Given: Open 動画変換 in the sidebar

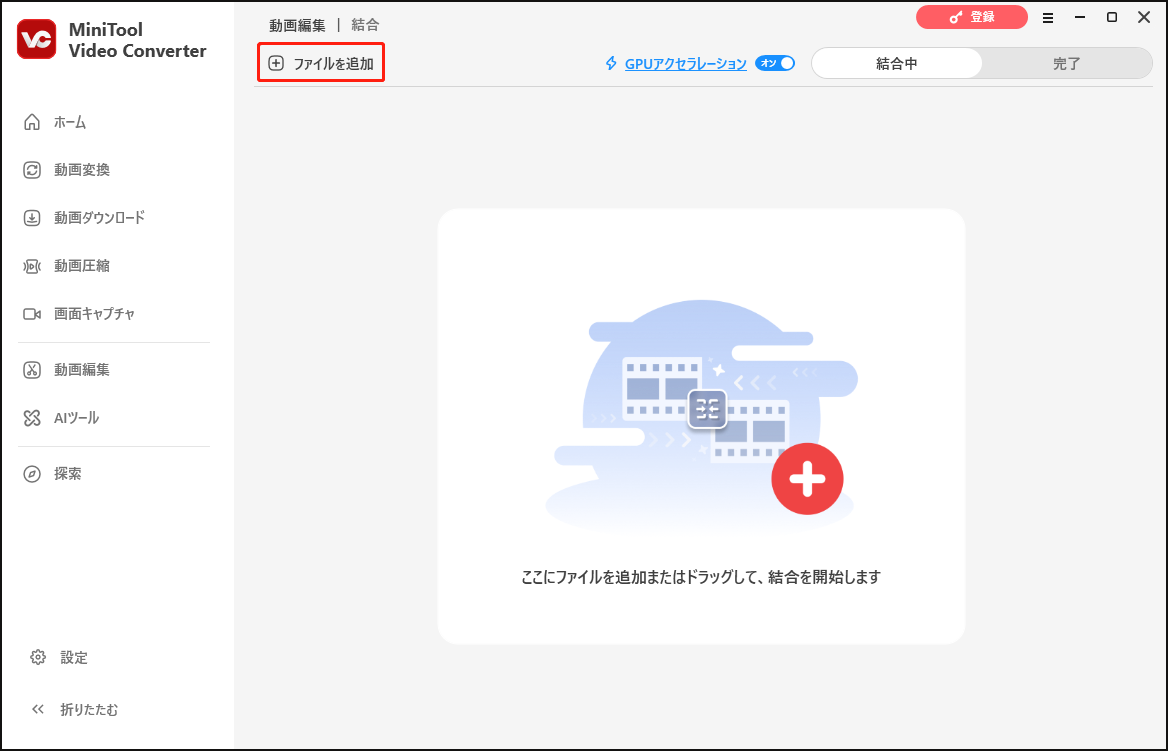Looking at the screenshot, I should [66, 170].
